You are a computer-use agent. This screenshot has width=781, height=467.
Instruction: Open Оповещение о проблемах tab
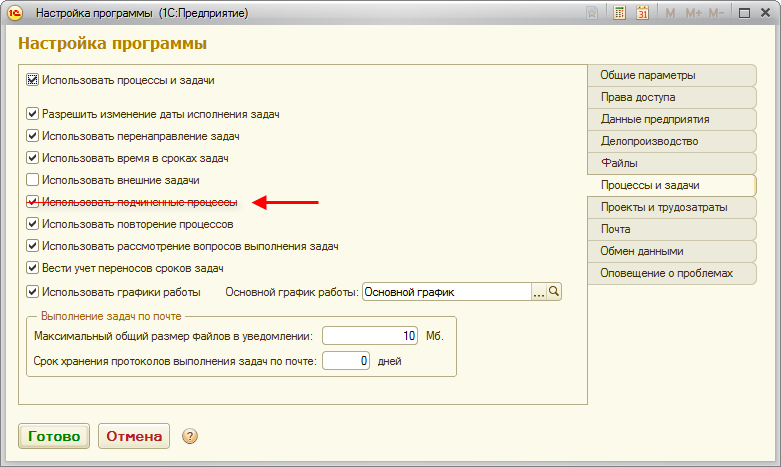pos(672,273)
